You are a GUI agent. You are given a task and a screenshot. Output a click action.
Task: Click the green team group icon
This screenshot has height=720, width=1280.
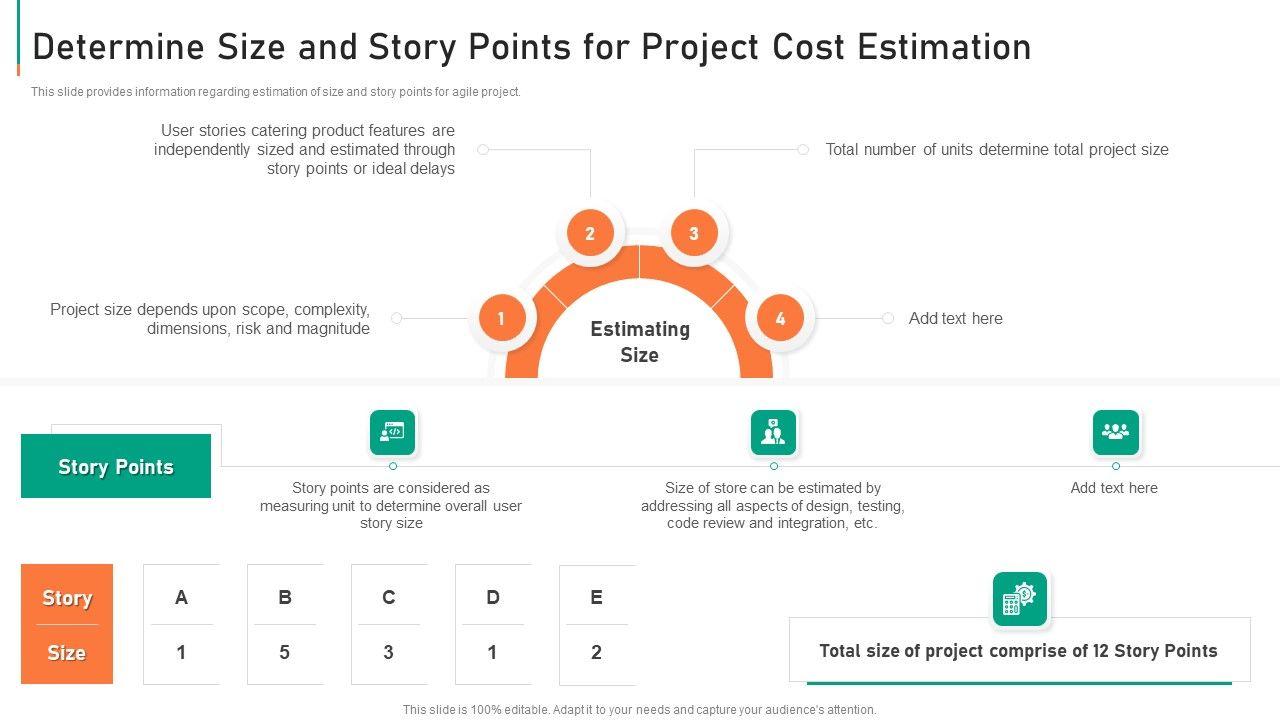click(x=1115, y=432)
